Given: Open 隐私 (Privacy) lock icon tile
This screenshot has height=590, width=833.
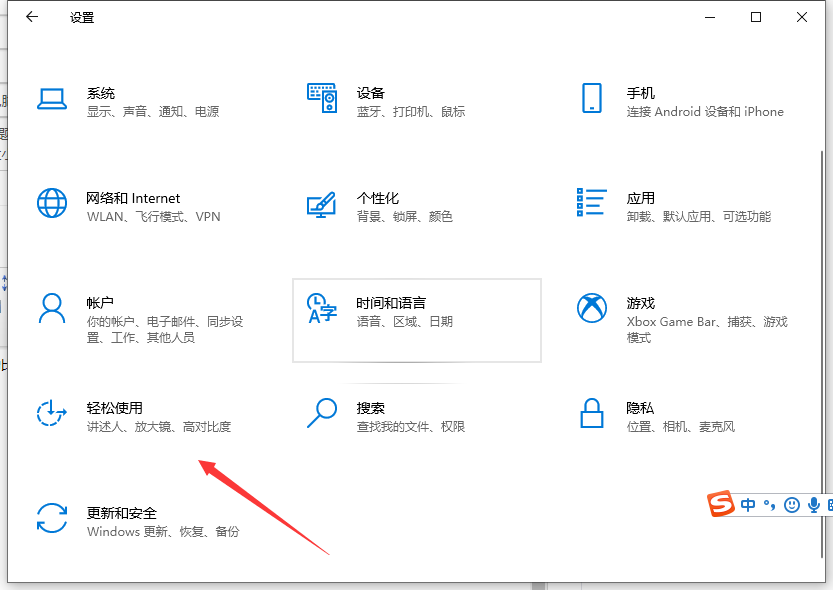Looking at the screenshot, I should pyautogui.click(x=592, y=412).
